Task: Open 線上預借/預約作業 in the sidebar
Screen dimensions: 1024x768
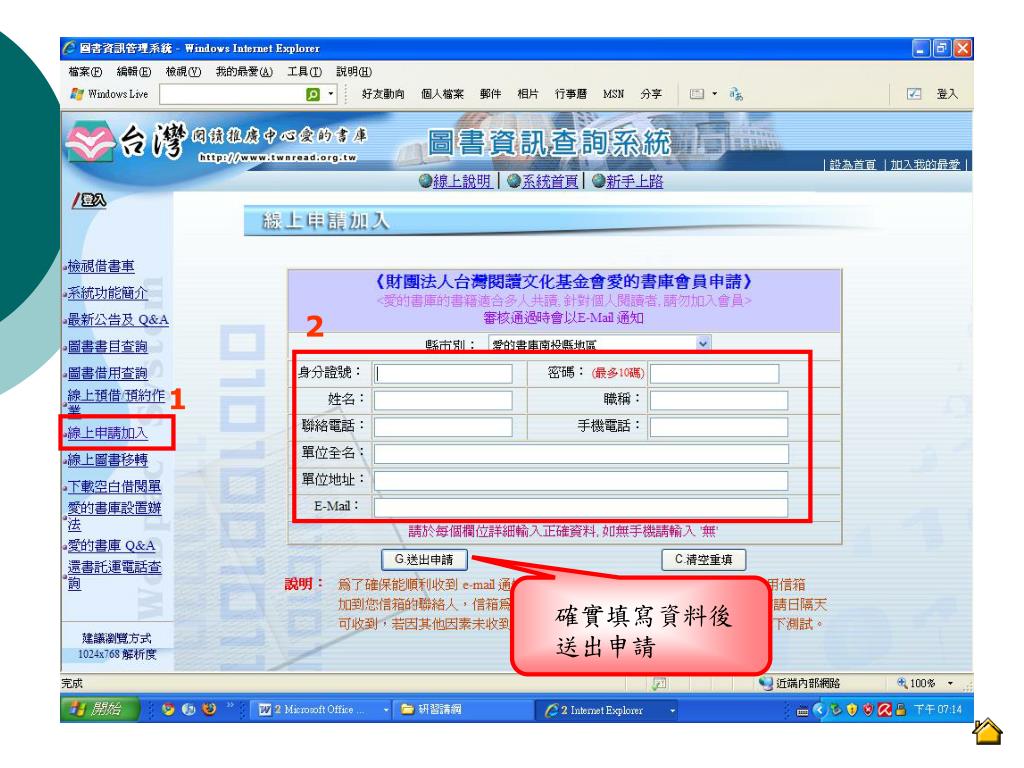Action: pos(116,401)
